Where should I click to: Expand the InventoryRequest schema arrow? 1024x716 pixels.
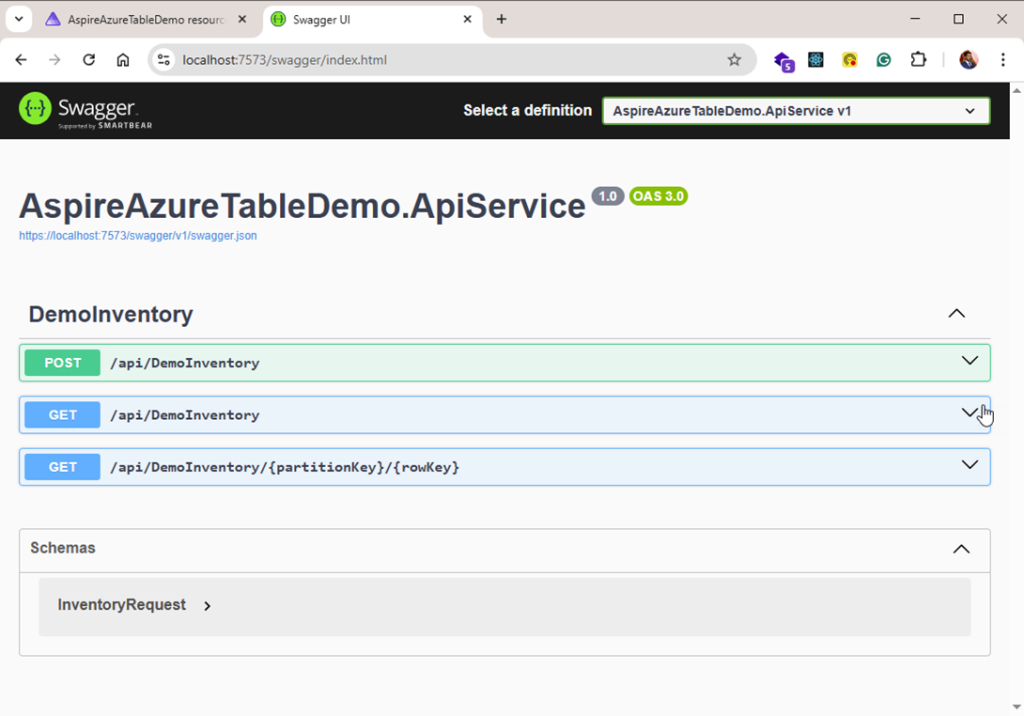207,604
